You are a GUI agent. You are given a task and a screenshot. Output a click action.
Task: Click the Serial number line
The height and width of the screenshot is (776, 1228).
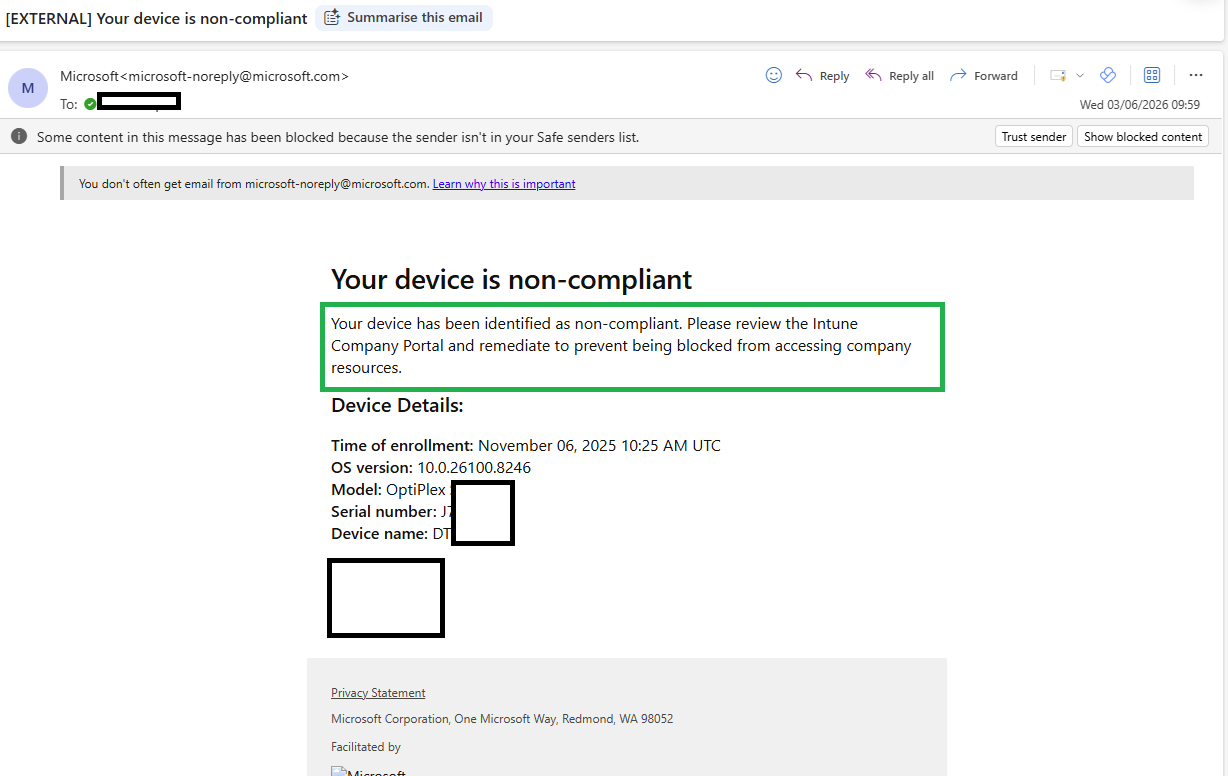point(391,512)
